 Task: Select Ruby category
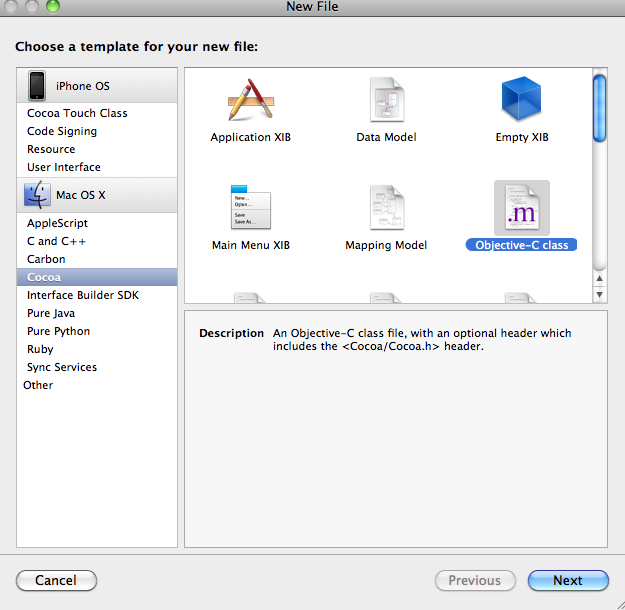pos(97,349)
